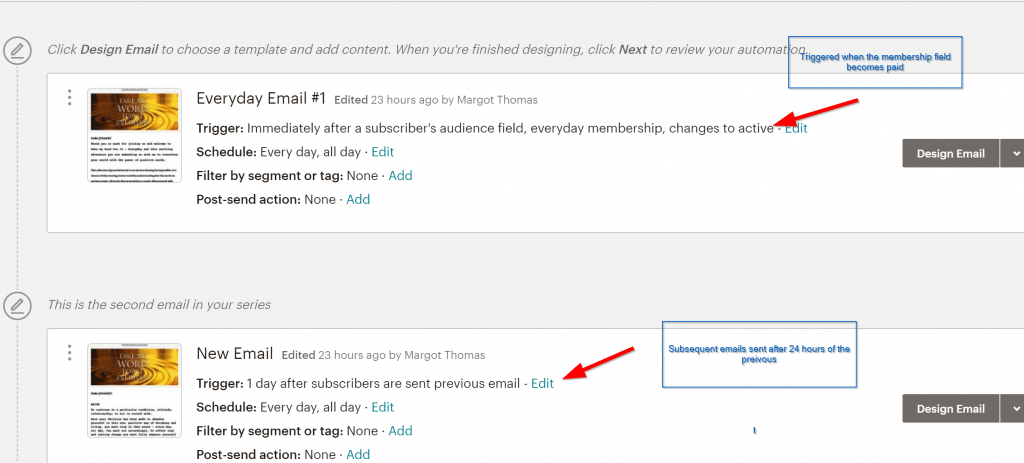Add segment or tag filter to Everyday Email #1

[400, 176]
